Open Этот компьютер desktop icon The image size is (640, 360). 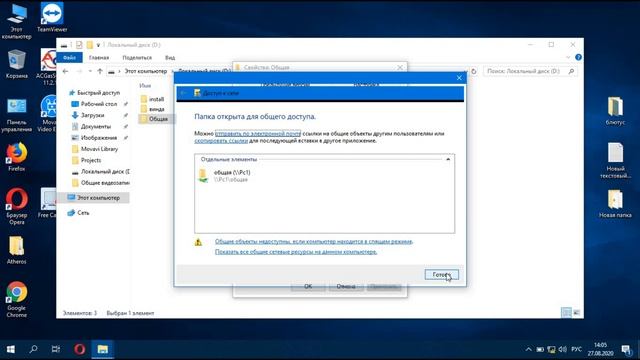pyautogui.click(x=16, y=21)
